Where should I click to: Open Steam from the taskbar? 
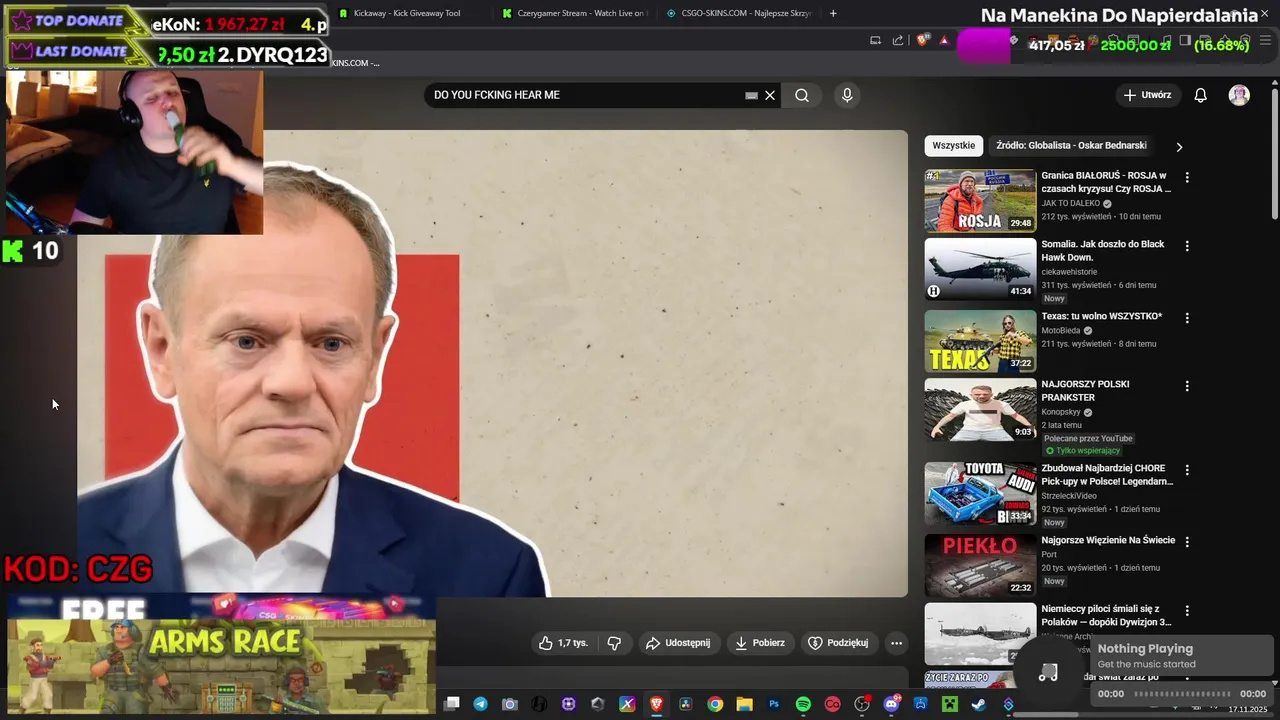(x=979, y=704)
